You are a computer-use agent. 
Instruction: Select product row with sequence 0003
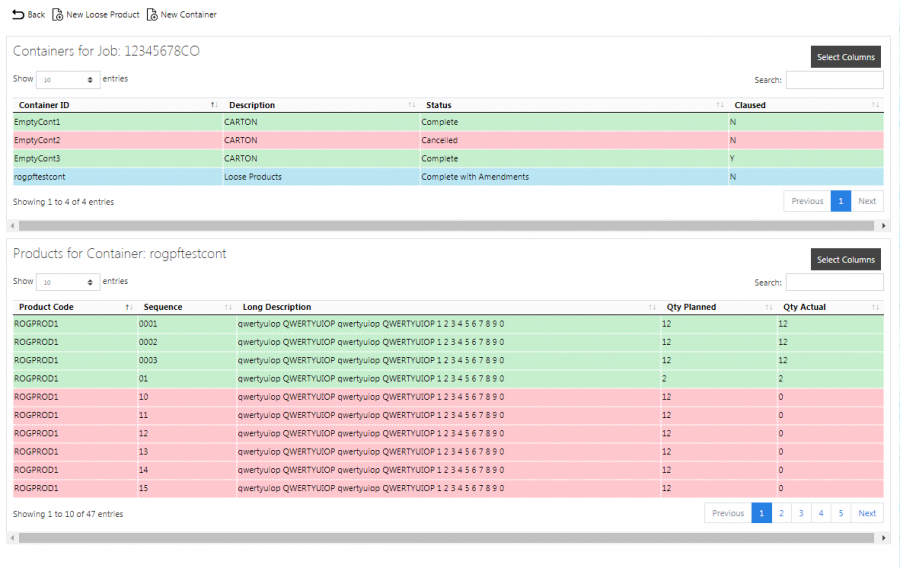[448, 360]
